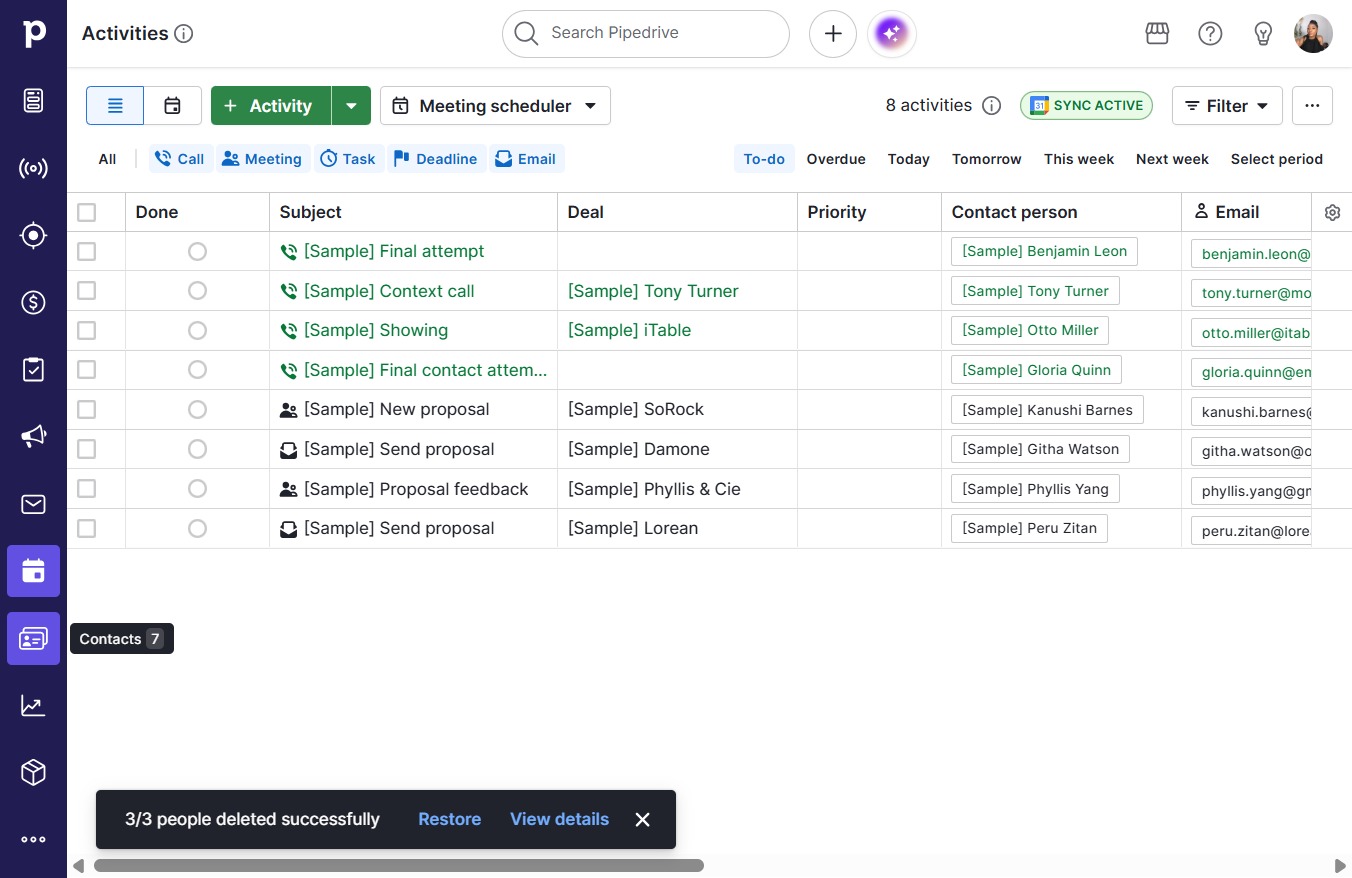Open the target-shaped sidebar icon
Screen dimensions: 1352x878
pyautogui.click(x=33, y=235)
